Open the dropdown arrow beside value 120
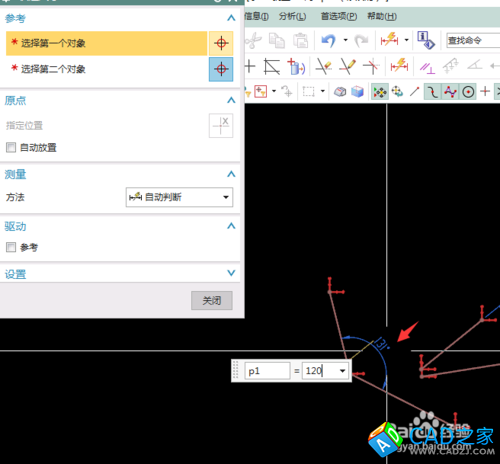 tap(342, 371)
